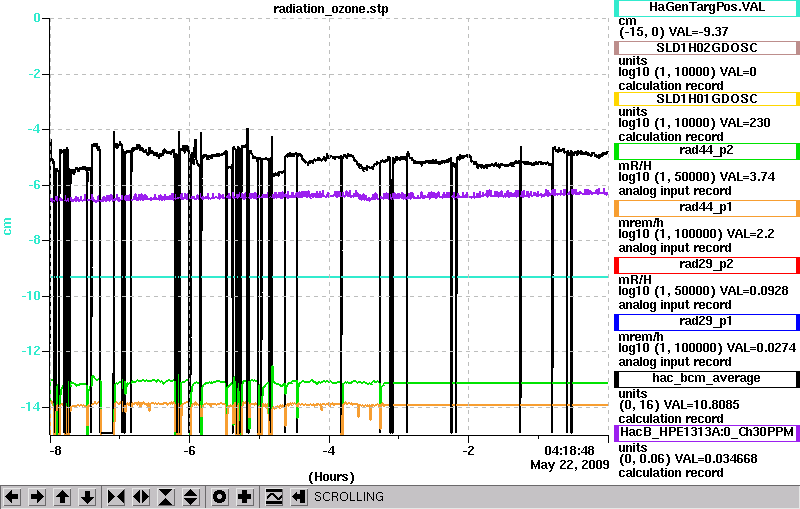
Task: Click the mrem/h unit text under rad29_p1
Action: click(641, 337)
